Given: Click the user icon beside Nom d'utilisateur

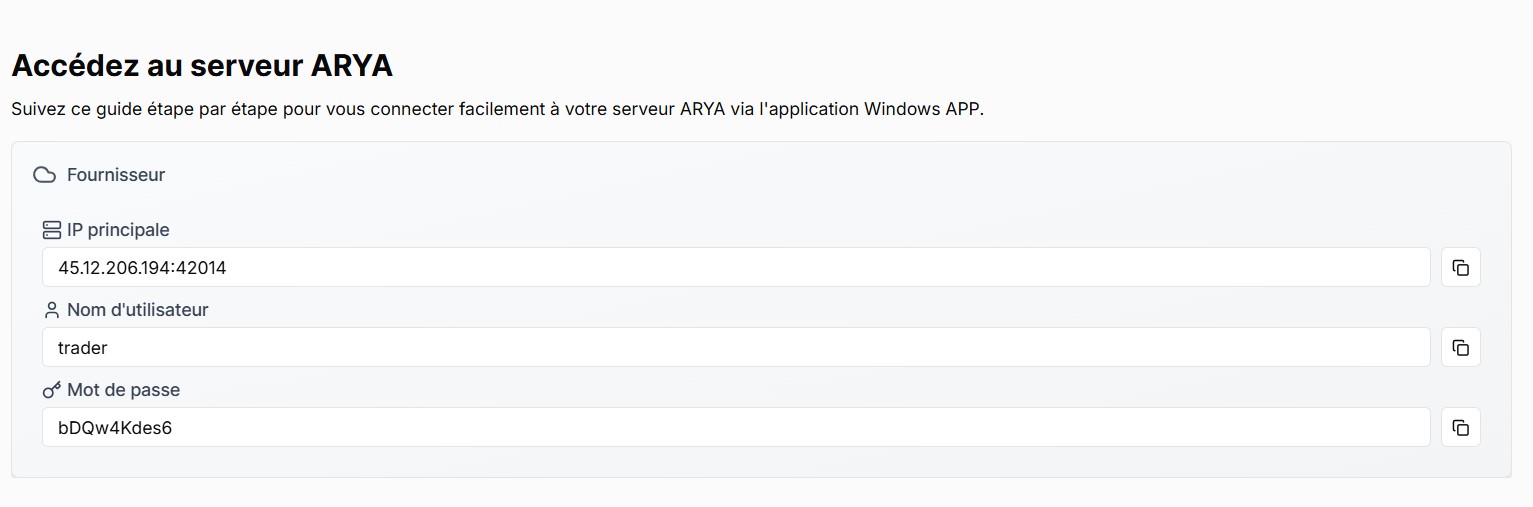Looking at the screenshot, I should pos(52,310).
